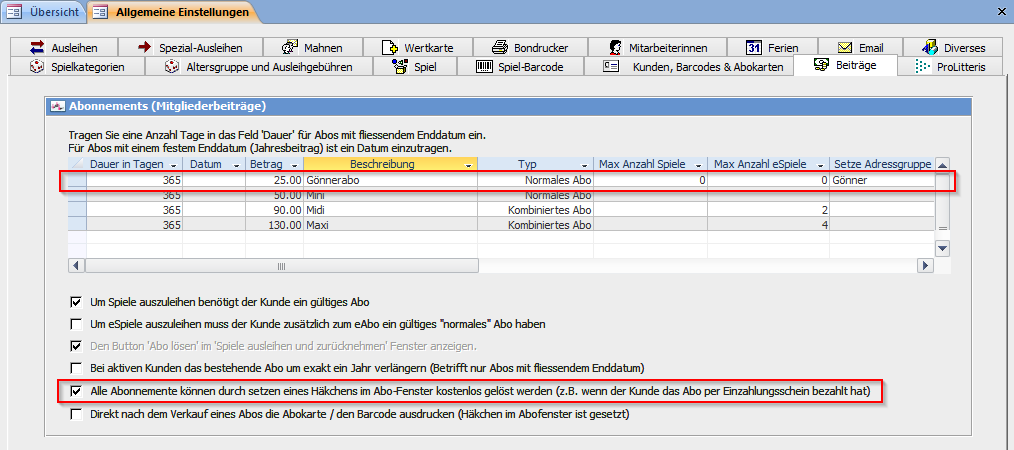Select the Bondrucker tab
The height and width of the screenshot is (450, 1014).
(530, 47)
